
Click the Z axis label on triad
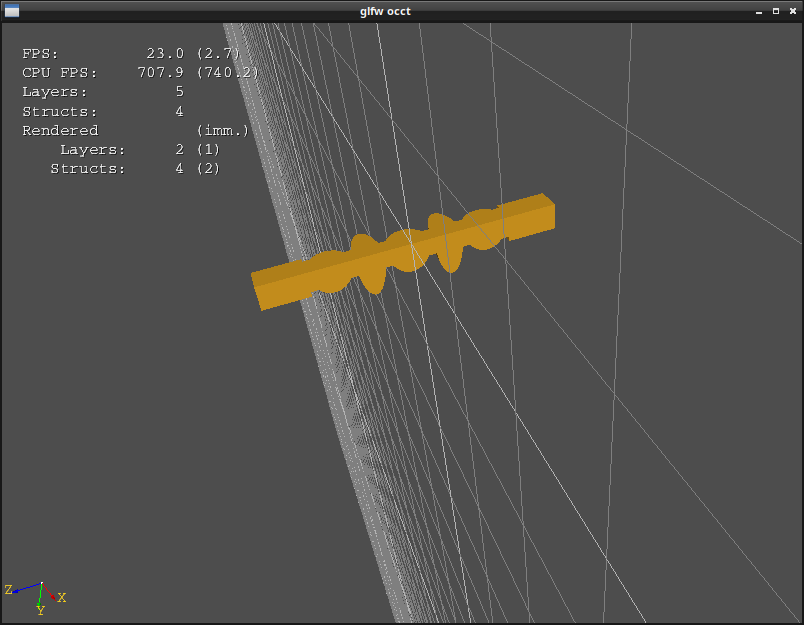9,590
